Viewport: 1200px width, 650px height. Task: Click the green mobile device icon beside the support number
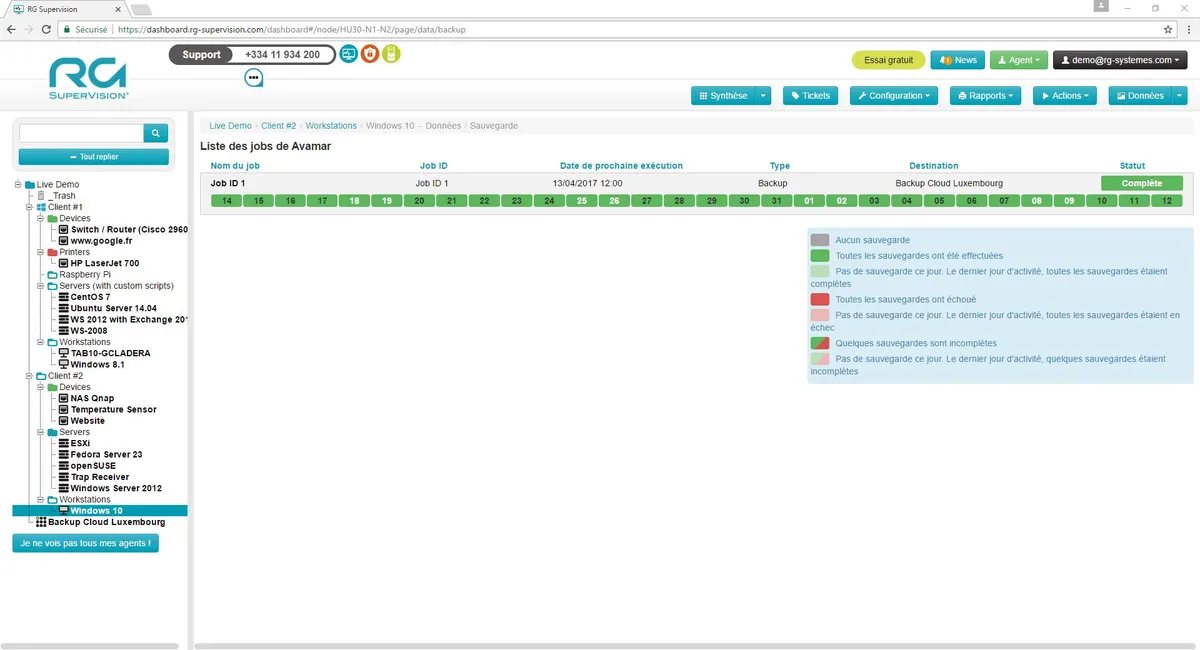[391, 54]
